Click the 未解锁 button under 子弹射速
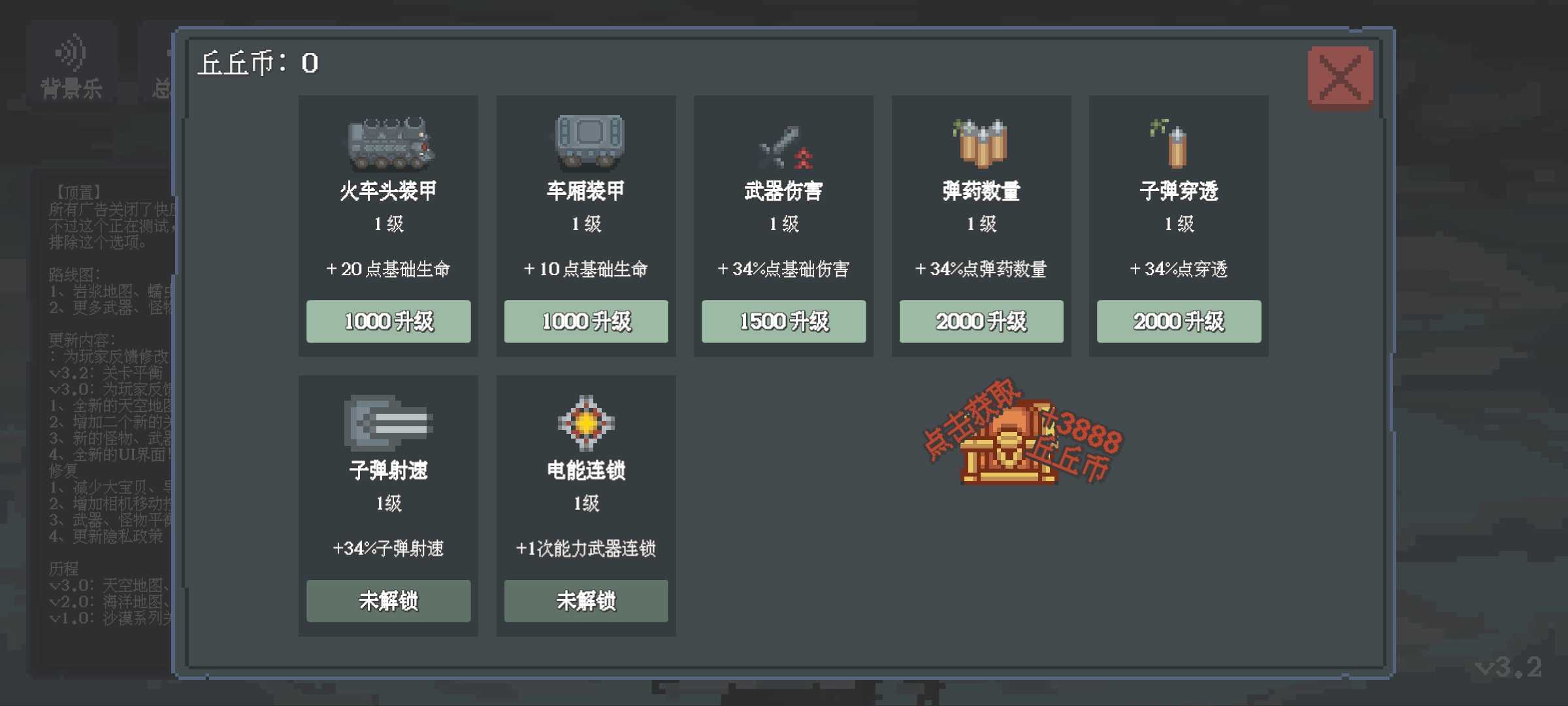This screenshot has height=706, width=1568. tap(389, 601)
